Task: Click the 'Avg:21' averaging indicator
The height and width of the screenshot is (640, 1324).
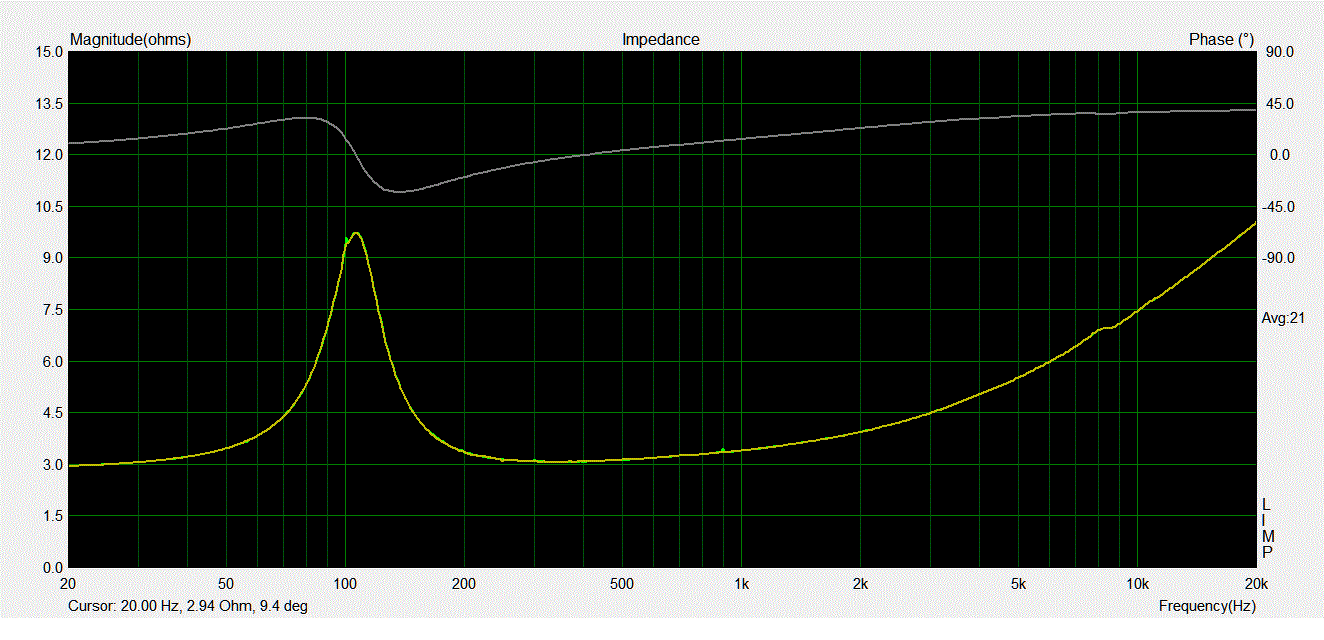Action: [1282, 318]
